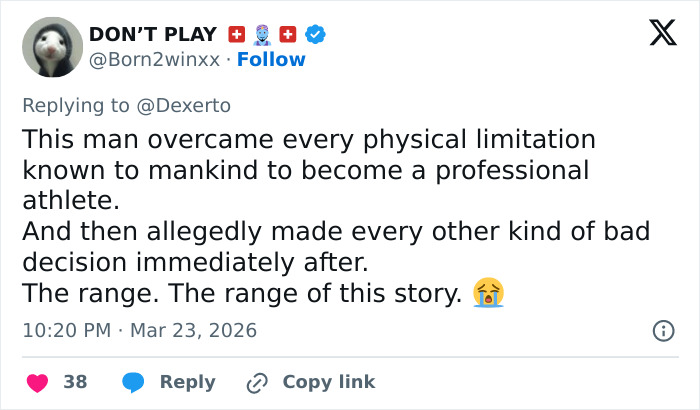This screenshot has height=410, width=700.
Task: Follow the Born2winxx account
Action: (x=271, y=60)
